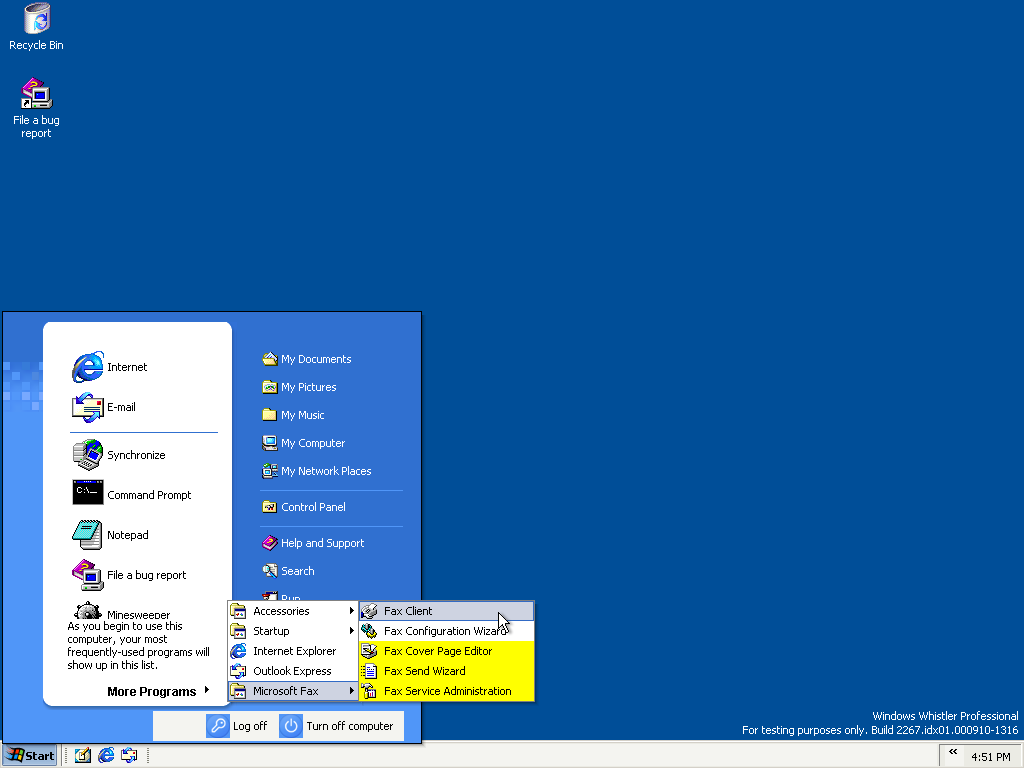Click the Start button
The width and height of the screenshot is (1024, 768).
(30, 756)
